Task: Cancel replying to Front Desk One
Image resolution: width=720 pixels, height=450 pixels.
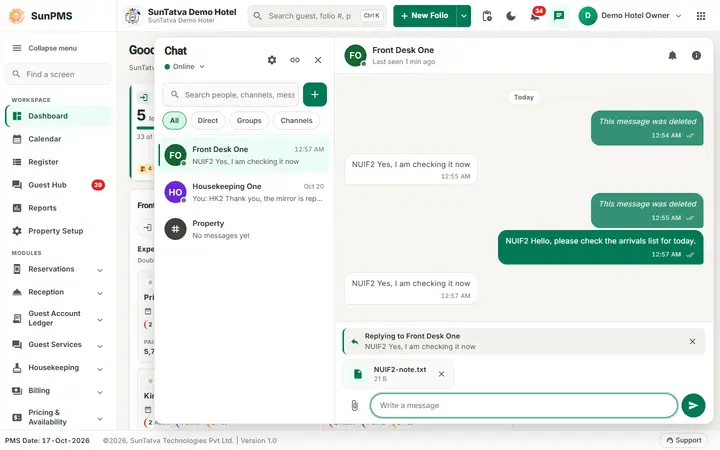Action: point(692,342)
